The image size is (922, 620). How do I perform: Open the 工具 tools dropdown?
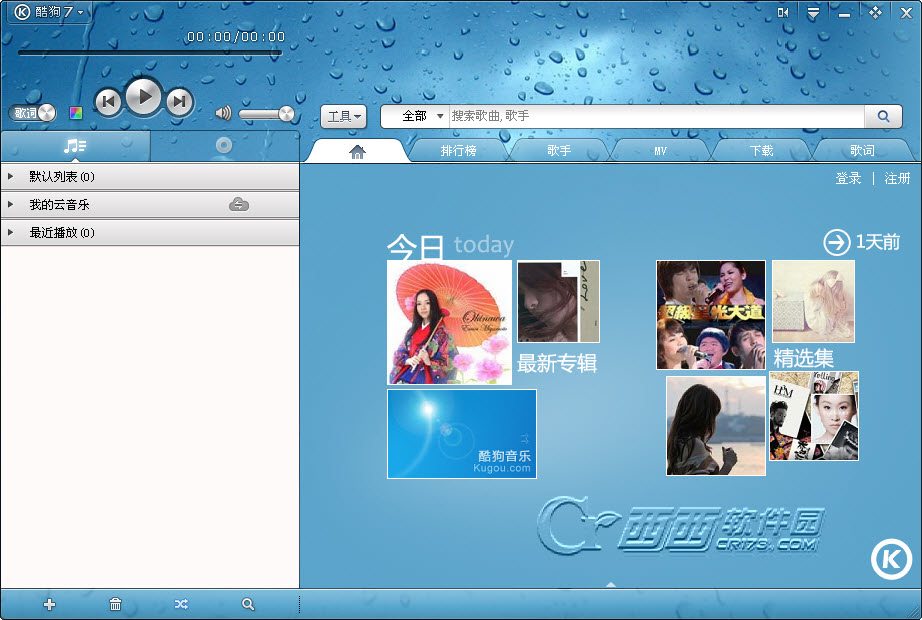coord(343,116)
